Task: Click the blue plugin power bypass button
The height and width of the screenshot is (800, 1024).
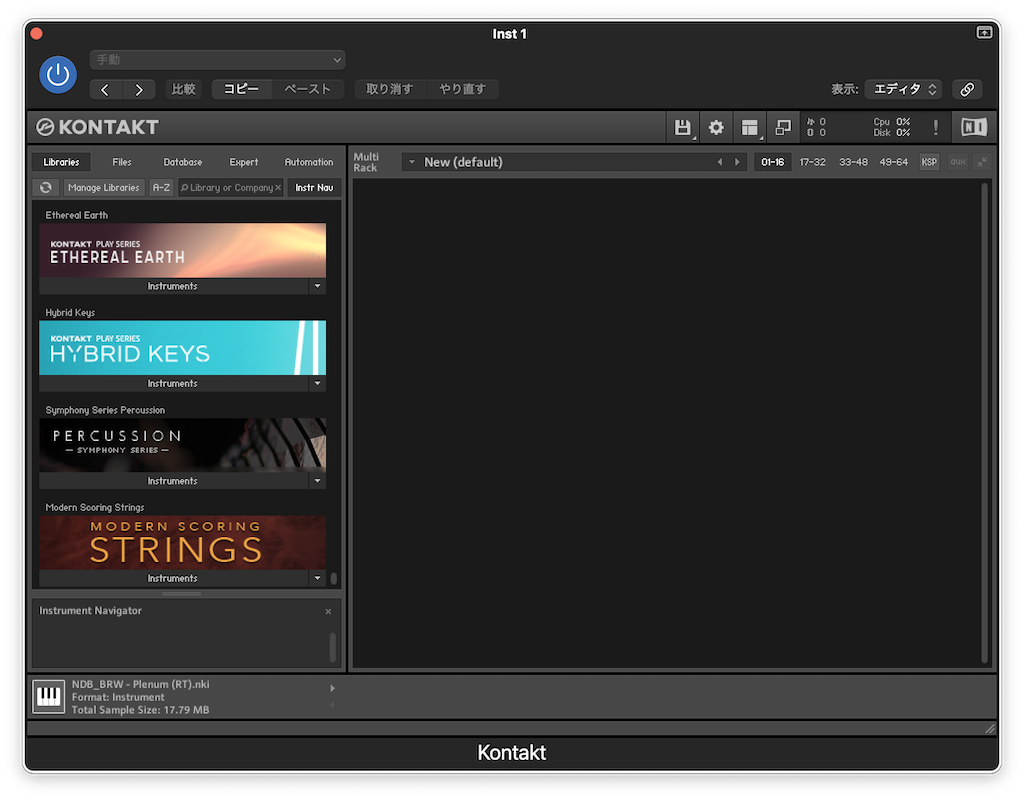Action: point(58,75)
